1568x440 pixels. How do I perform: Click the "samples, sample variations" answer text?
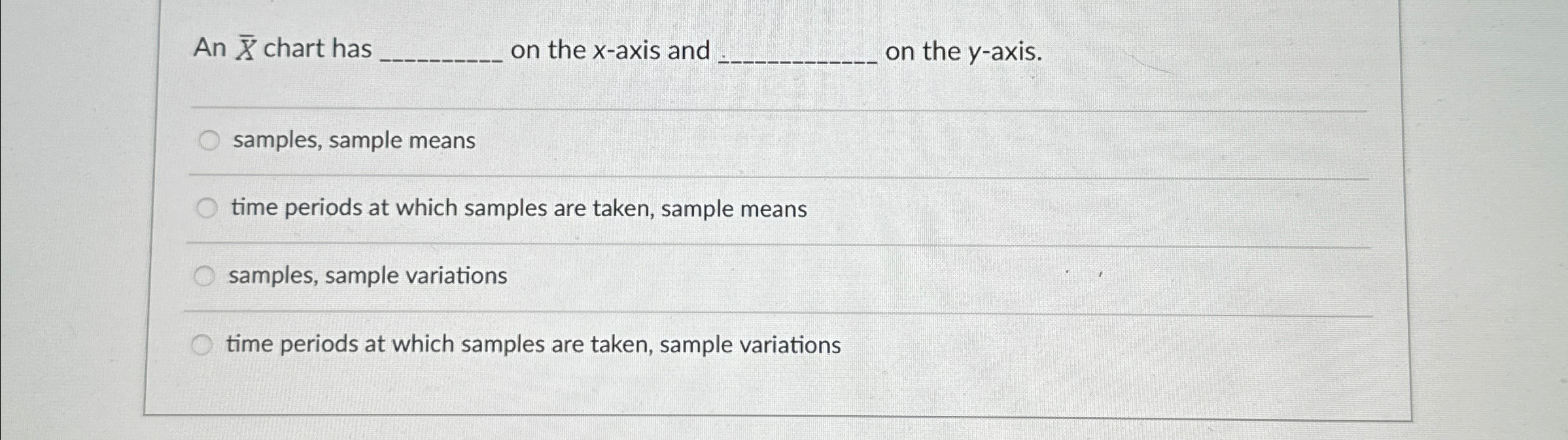click(x=366, y=277)
